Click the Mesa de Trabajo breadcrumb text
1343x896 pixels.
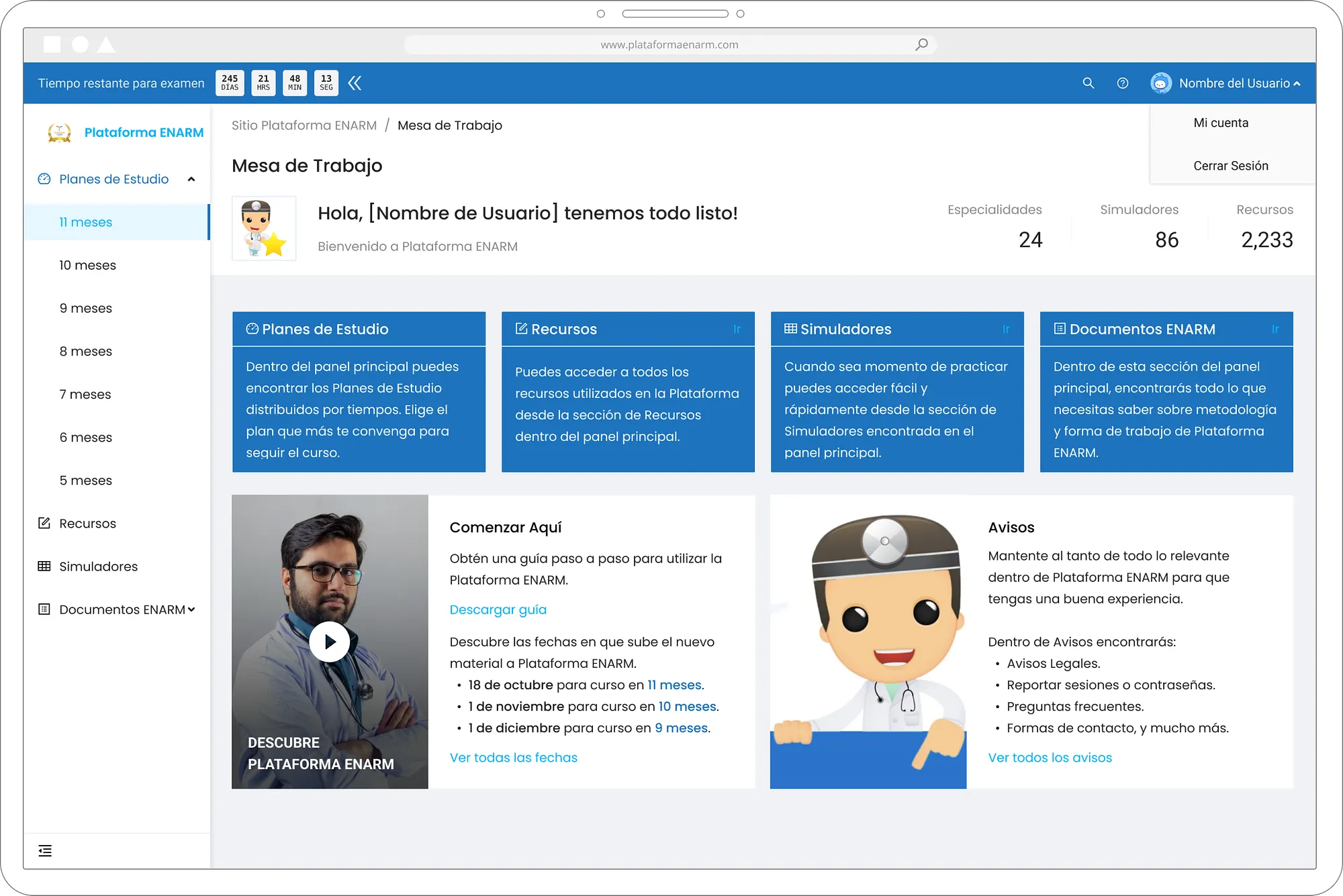tap(450, 126)
